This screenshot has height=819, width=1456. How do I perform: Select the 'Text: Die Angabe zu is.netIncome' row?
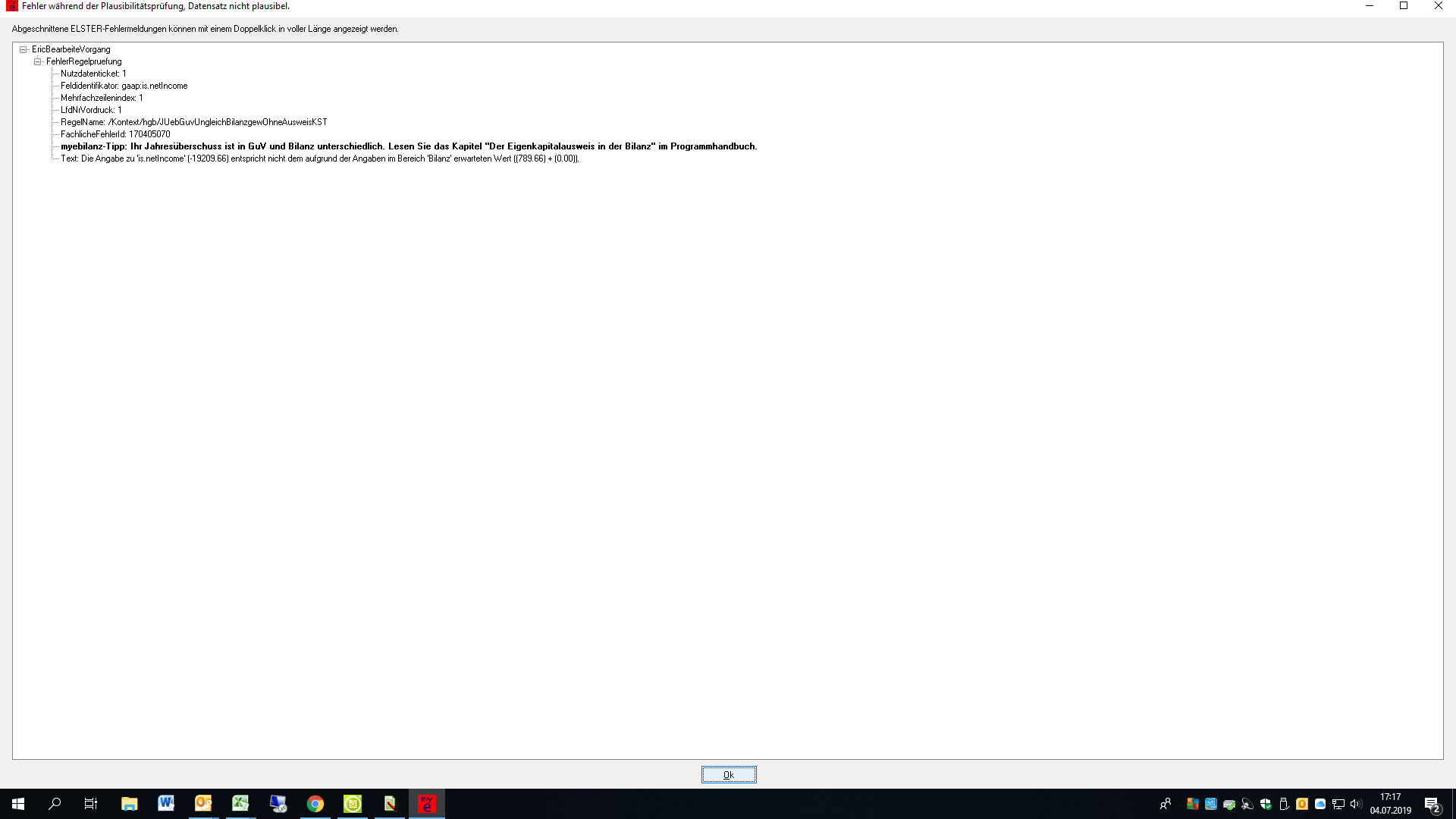[319, 158]
